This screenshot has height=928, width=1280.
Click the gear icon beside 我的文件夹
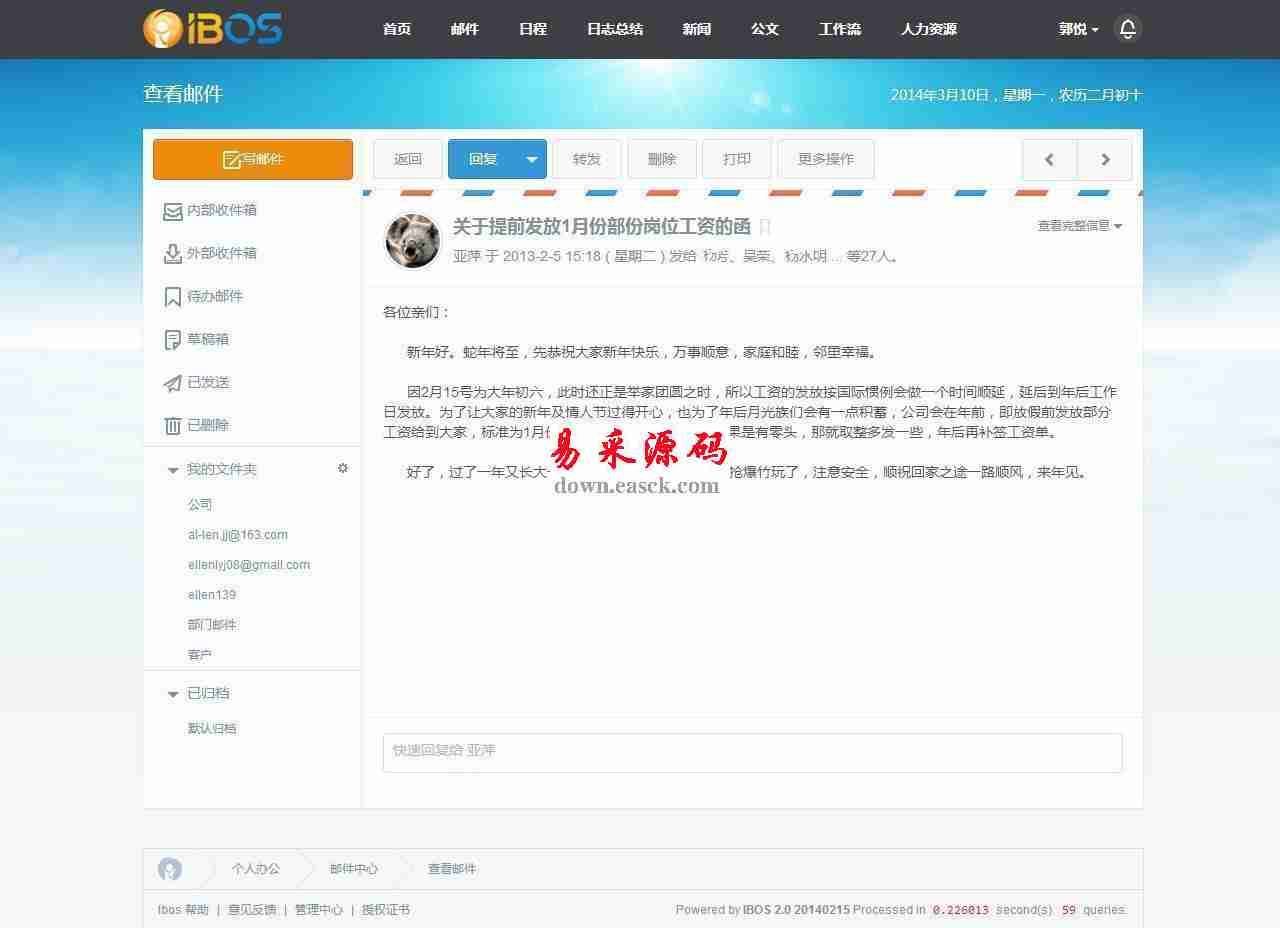tap(343, 468)
